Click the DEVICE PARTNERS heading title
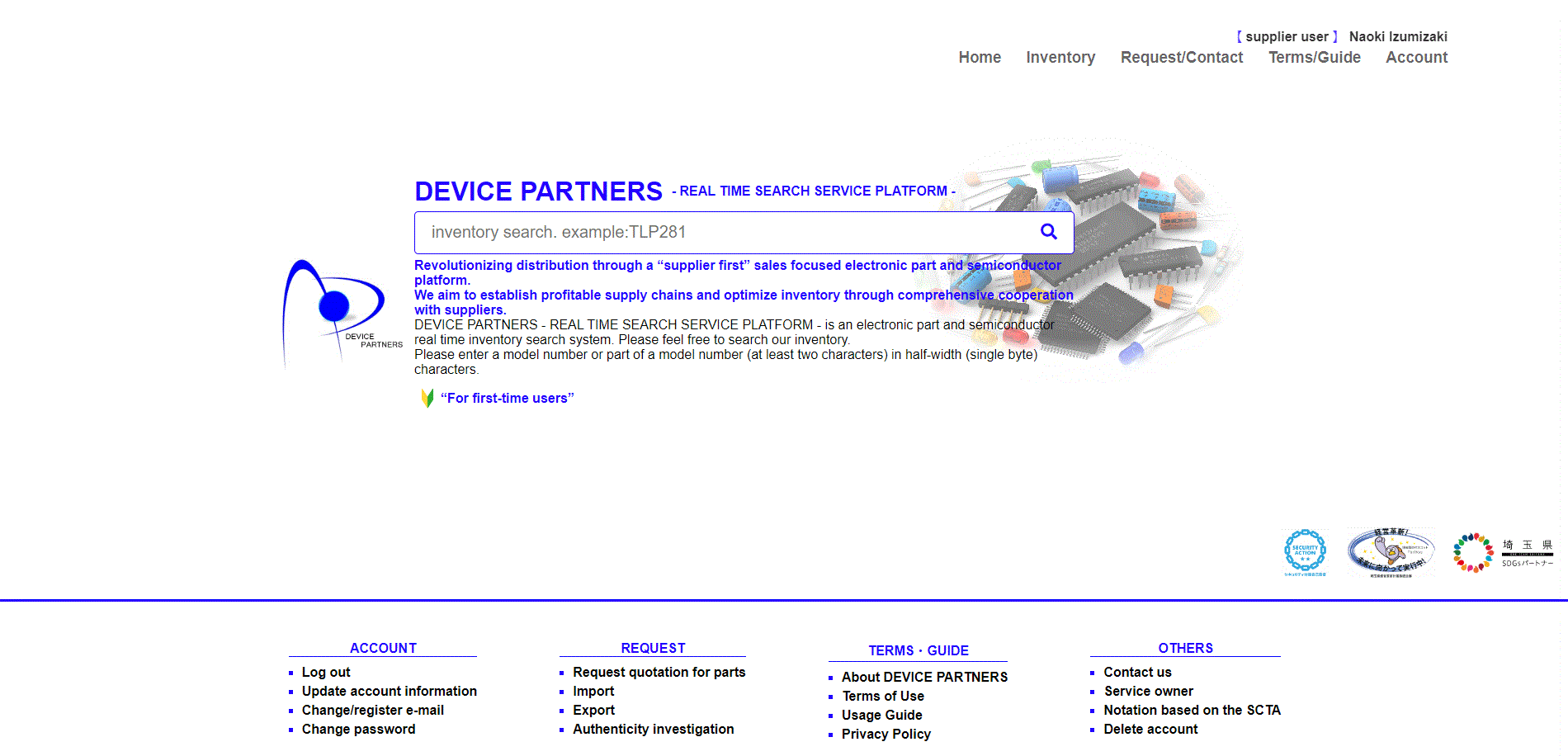 click(538, 191)
